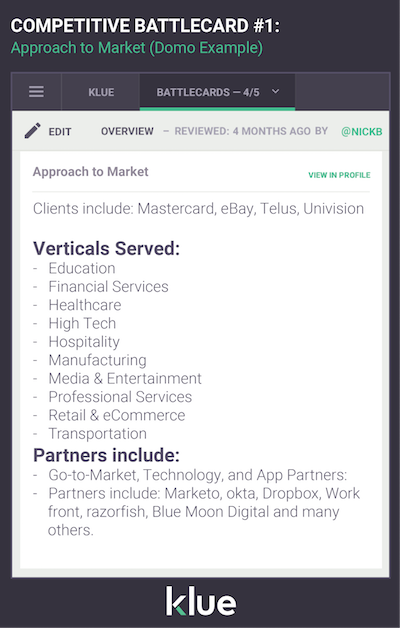400x628 pixels.
Task: Click the Competitive Battlecard #1 title
Action: [145, 26]
